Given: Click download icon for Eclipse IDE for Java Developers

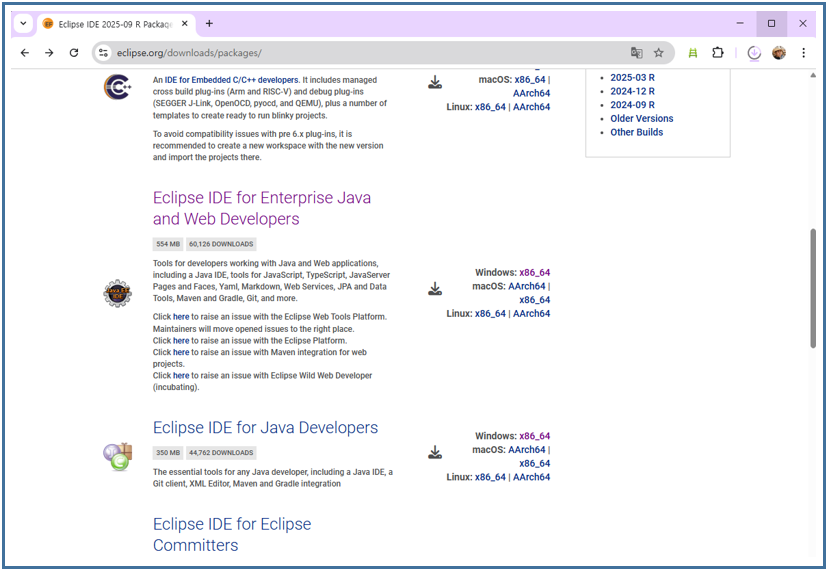Looking at the screenshot, I should (435, 452).
